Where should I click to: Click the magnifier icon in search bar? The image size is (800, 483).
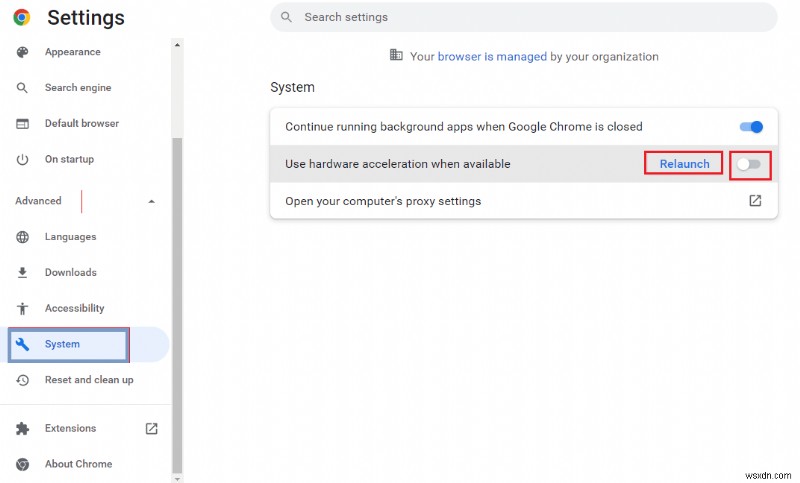(x=286, y=17)
